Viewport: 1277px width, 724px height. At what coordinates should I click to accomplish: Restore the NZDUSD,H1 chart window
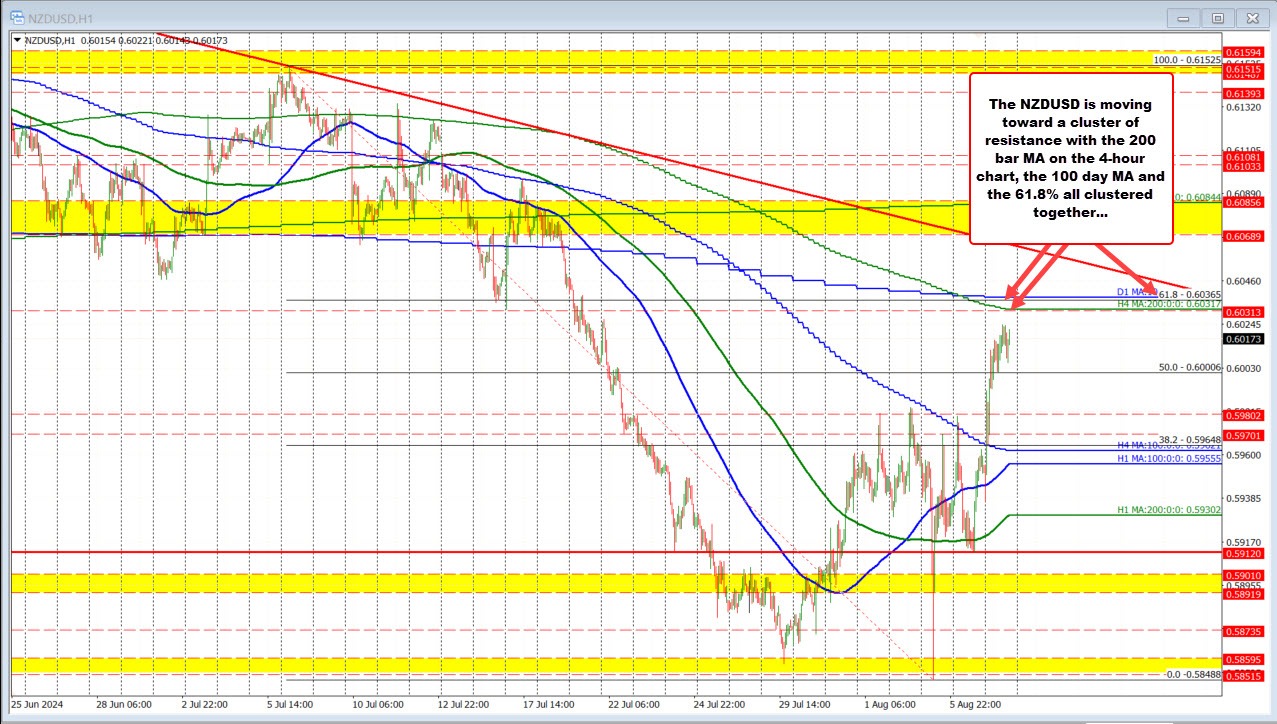click(x=1218, y=17)
